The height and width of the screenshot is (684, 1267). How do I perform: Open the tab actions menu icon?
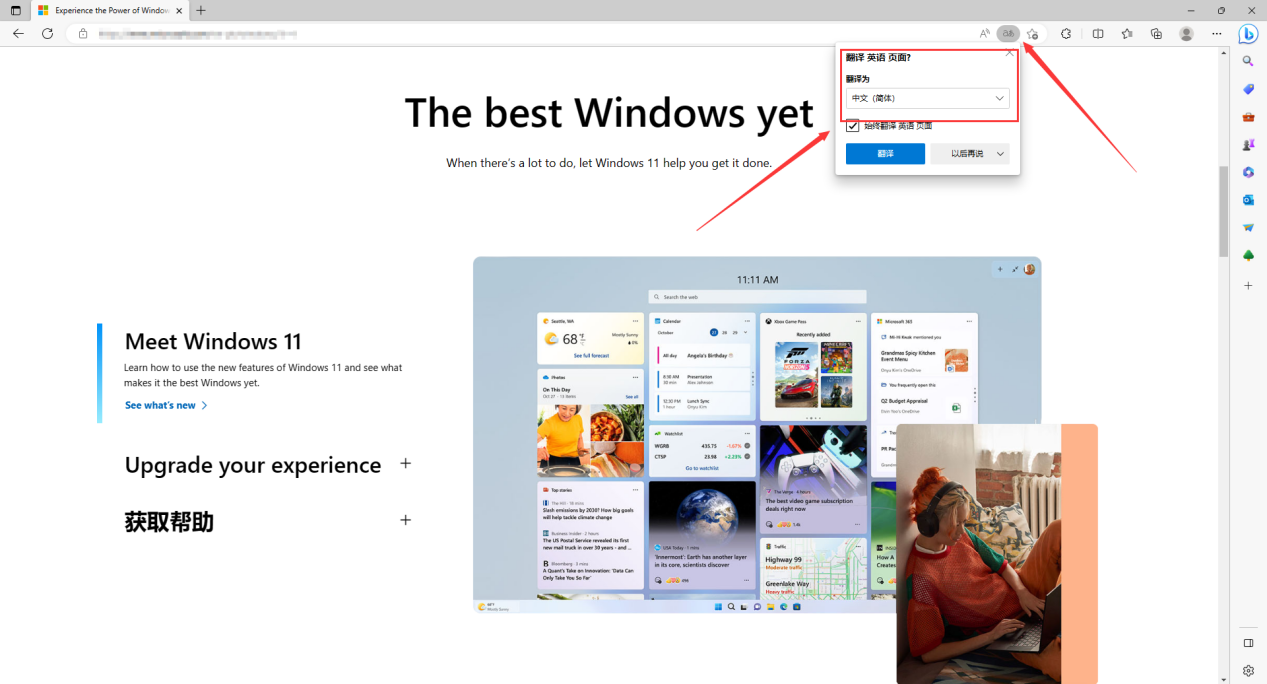15,10
